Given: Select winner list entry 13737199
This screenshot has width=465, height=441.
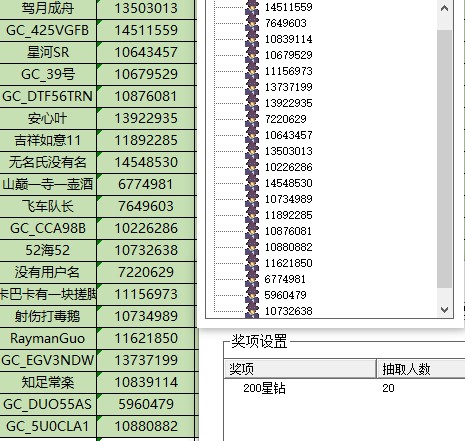Looking at the screenshot, I should (289, 87).
